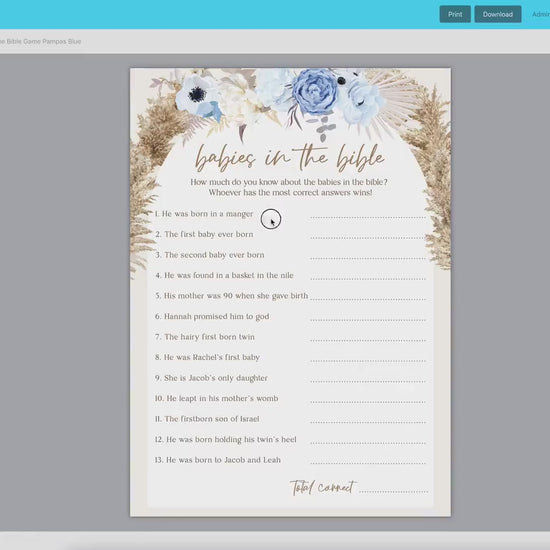Select the "How much do you know" subtitle line

pyautogui.click(x=289, y=182)
